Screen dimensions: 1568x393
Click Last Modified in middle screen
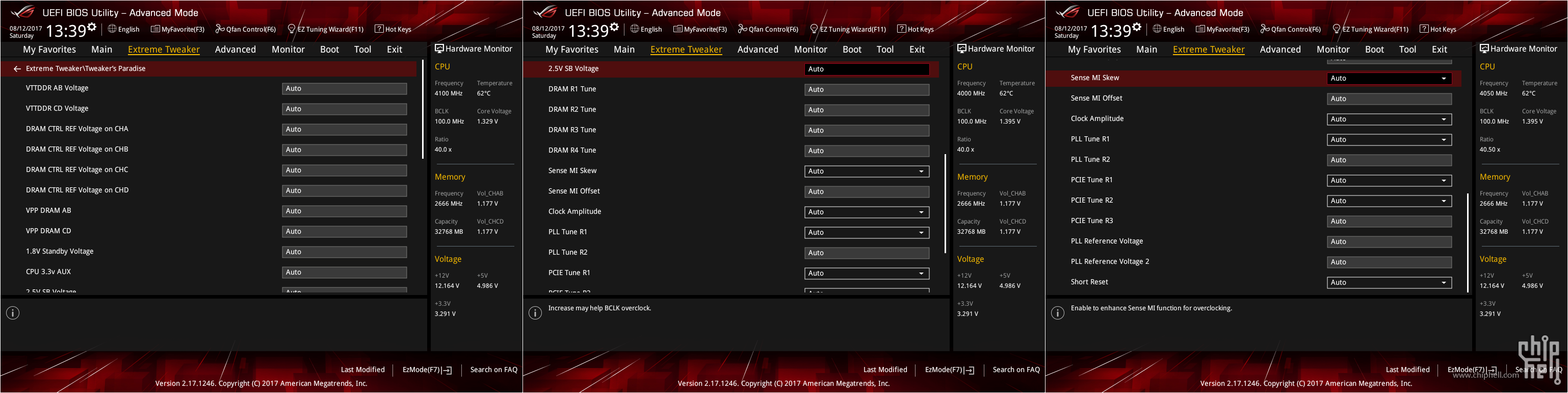tap(885, 370)
